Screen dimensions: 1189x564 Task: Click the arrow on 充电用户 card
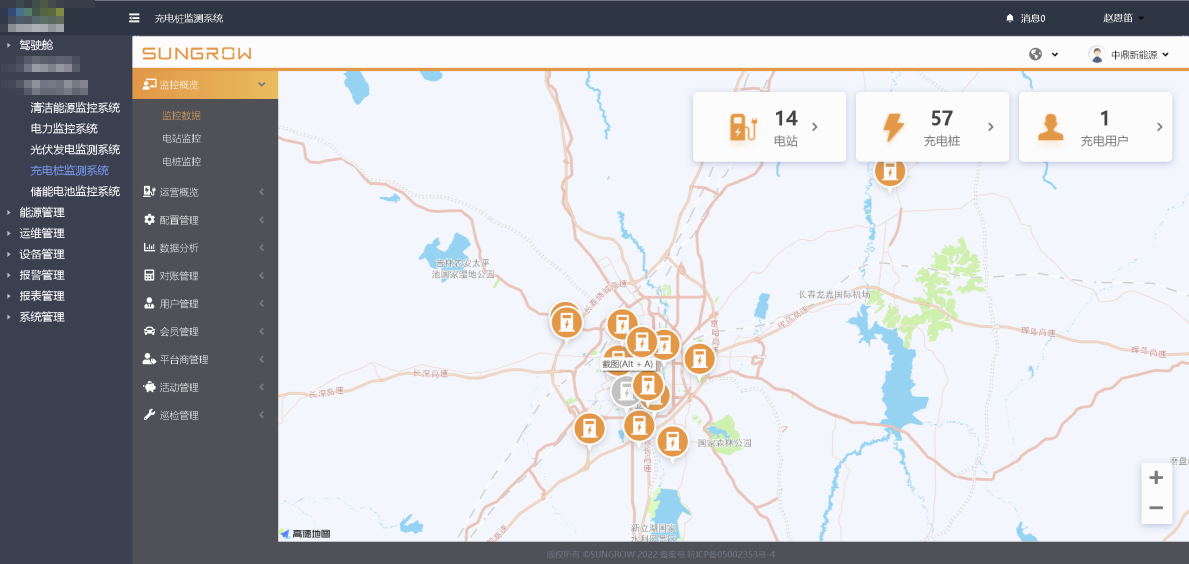(x=1159, y=127)
